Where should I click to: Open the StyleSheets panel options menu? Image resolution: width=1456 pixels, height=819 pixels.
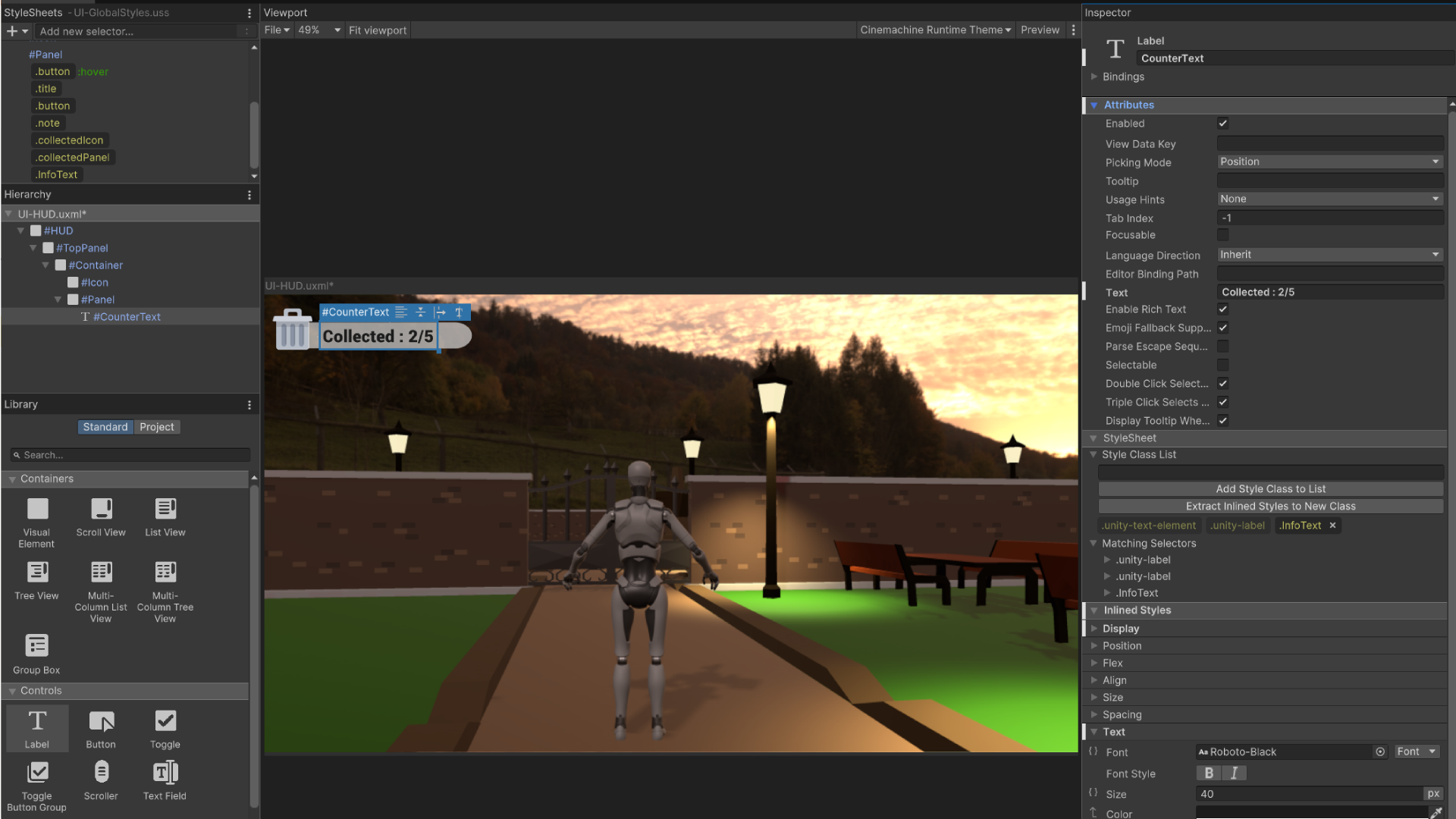click(x=249, y=13)
